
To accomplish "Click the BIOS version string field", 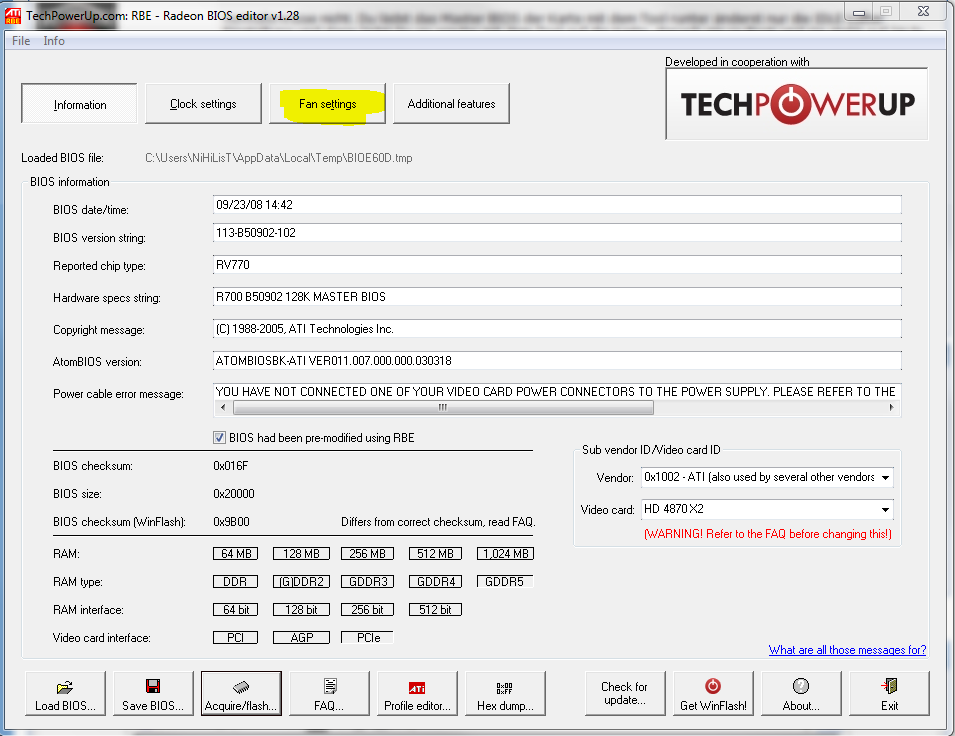I will coord(557,233).
